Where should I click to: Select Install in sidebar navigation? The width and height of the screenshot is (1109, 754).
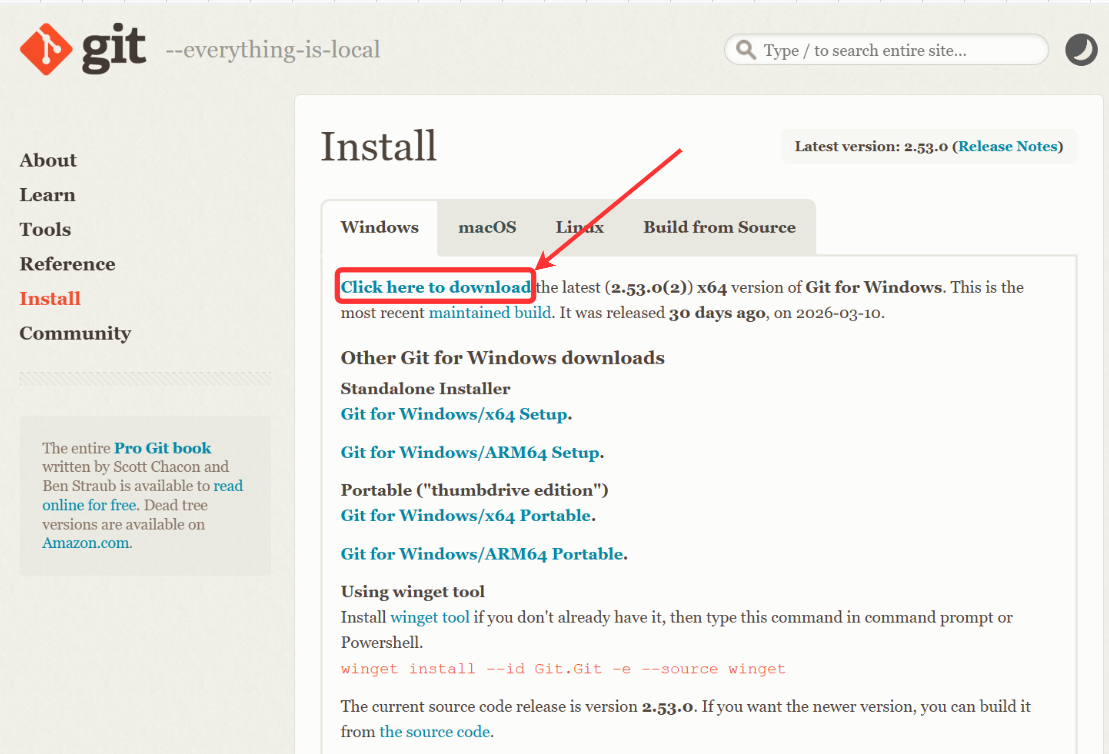coord(50,299)
